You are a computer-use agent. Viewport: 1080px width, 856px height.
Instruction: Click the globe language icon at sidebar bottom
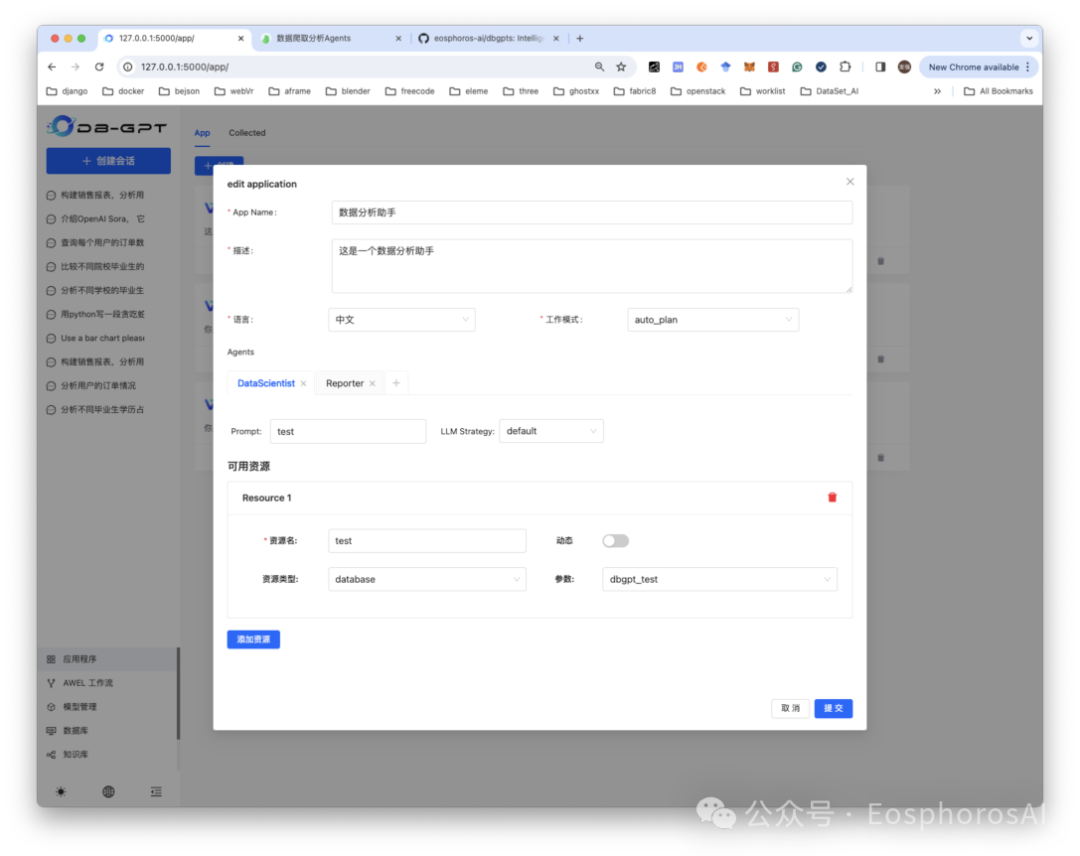click(x=108, y=791)
